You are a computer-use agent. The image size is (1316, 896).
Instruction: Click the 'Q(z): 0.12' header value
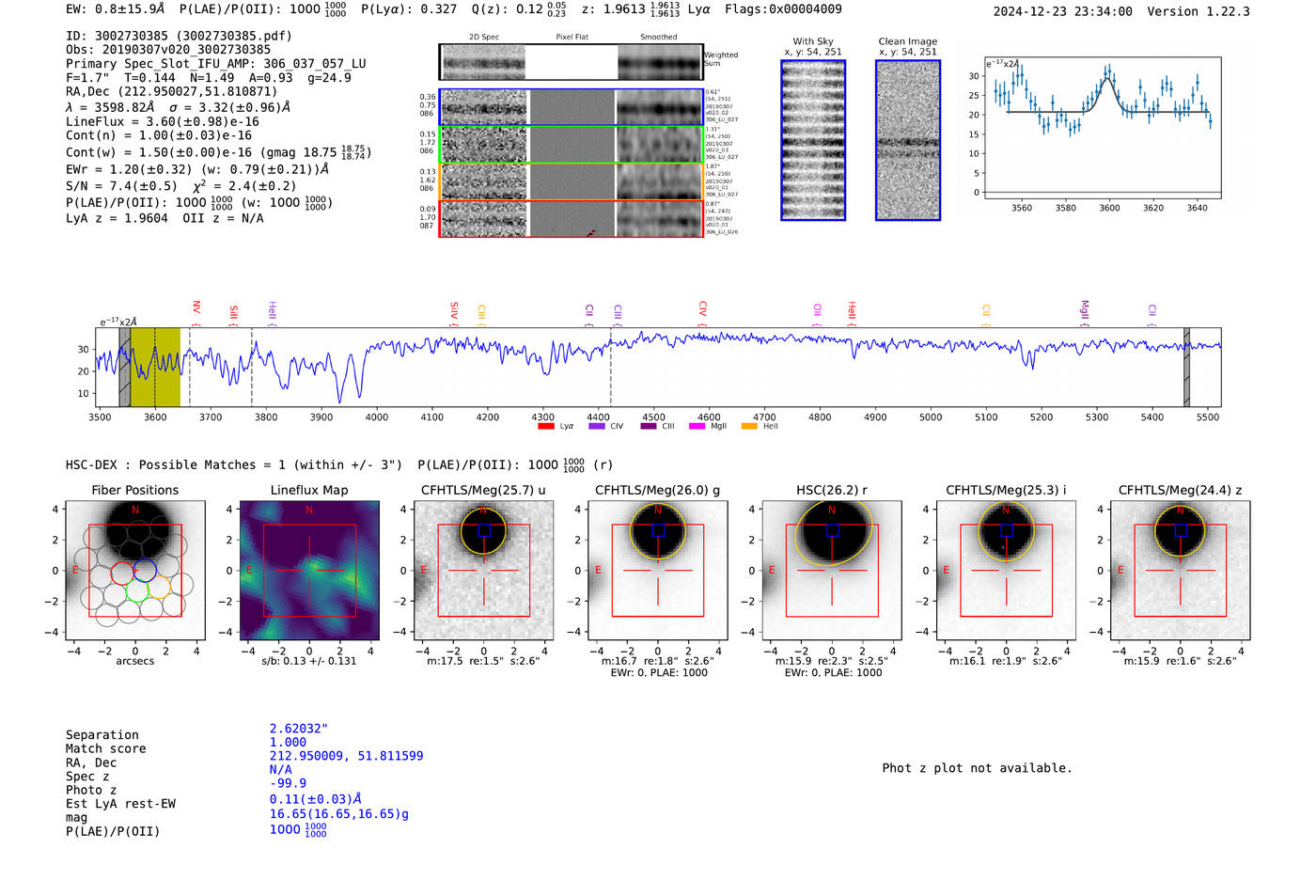point(507,8)
